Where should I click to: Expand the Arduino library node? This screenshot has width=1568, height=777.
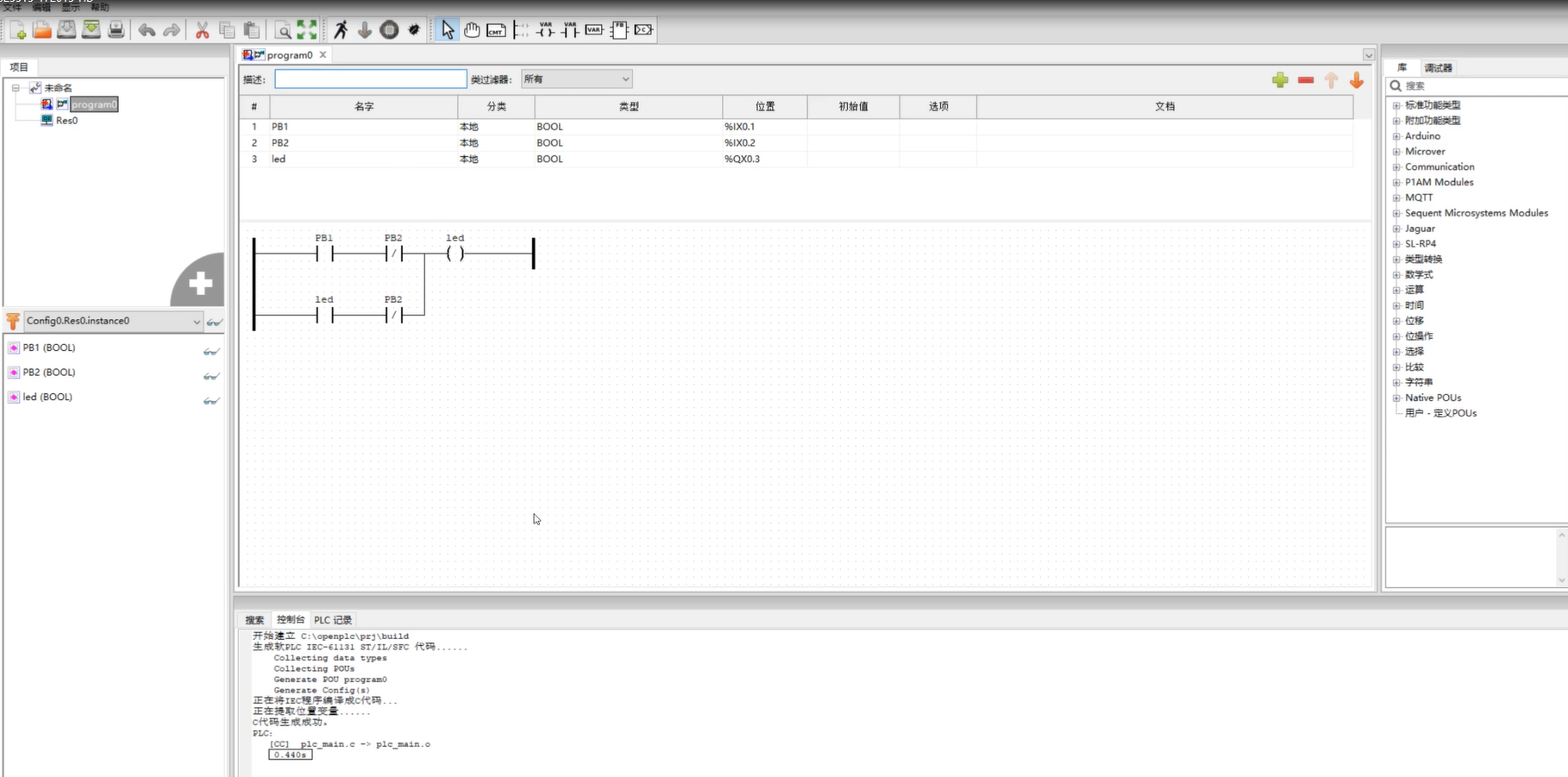[1396, 136]
